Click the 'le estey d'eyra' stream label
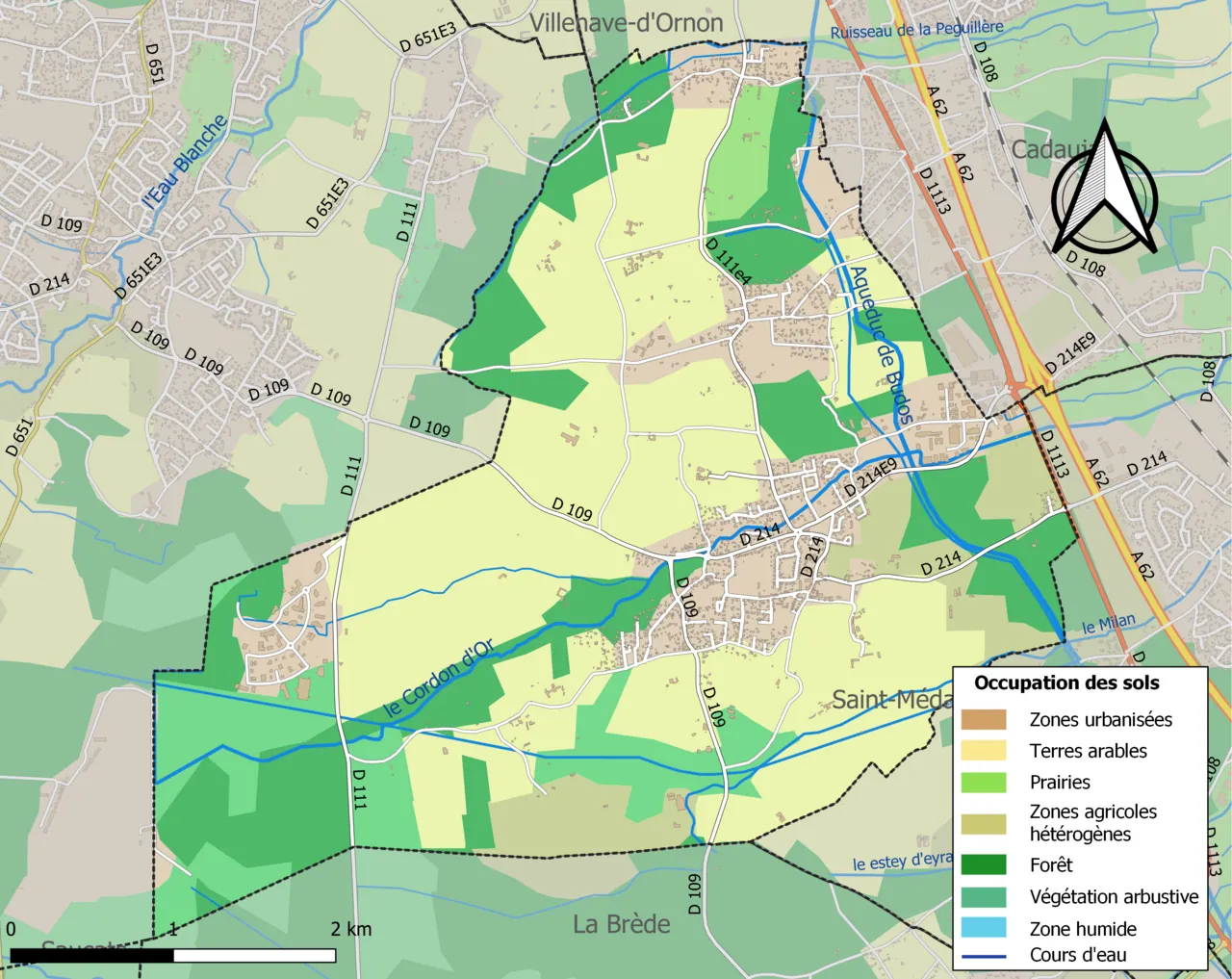This screenshot has height=979, width=1232. [x=902, y=861]
